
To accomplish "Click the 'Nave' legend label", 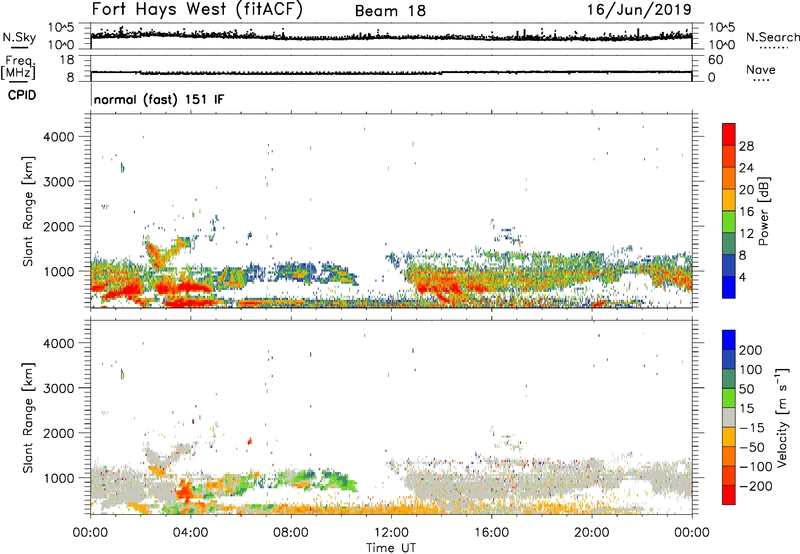I will [761, 69].
